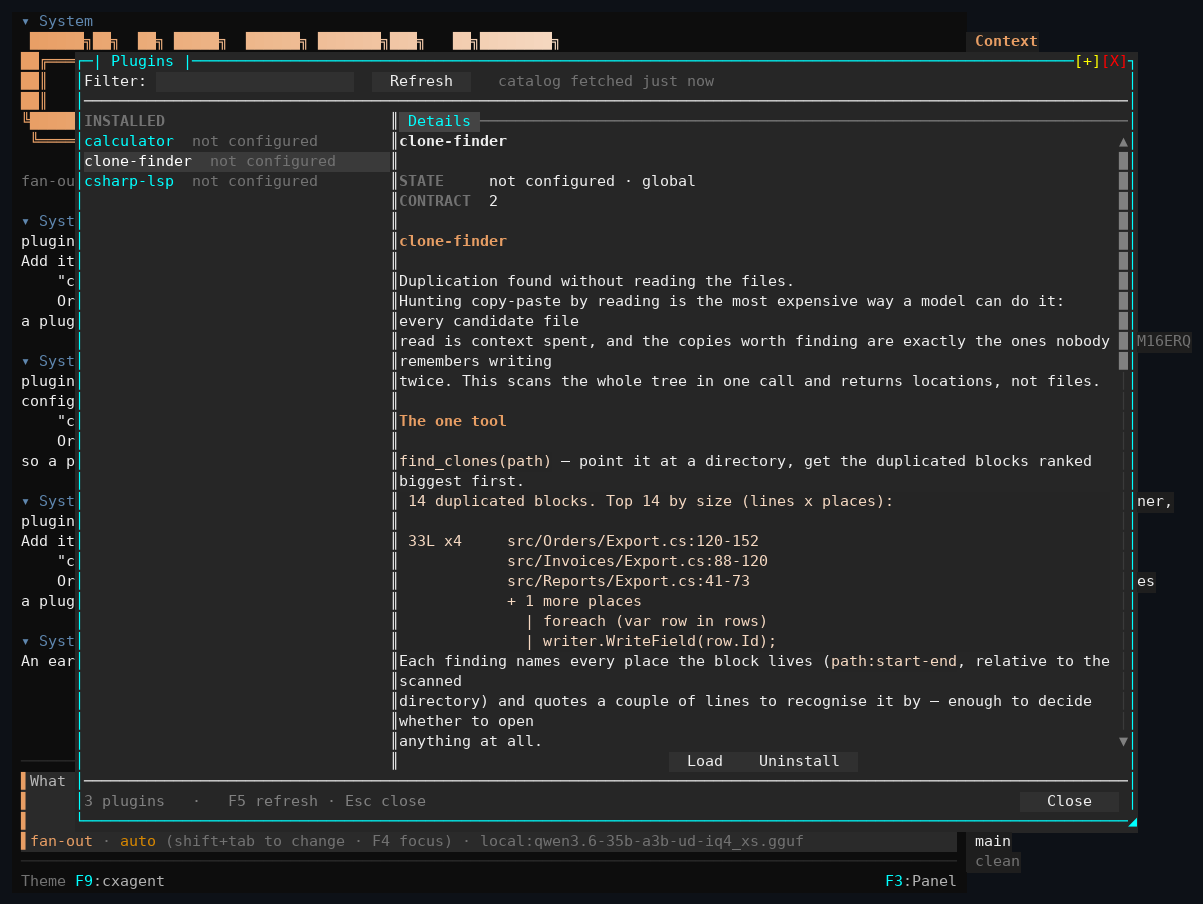Select the calculator plugin row
Image resolution: width=1203 pixels, height=904 pixels.
[x=236, y=141]
